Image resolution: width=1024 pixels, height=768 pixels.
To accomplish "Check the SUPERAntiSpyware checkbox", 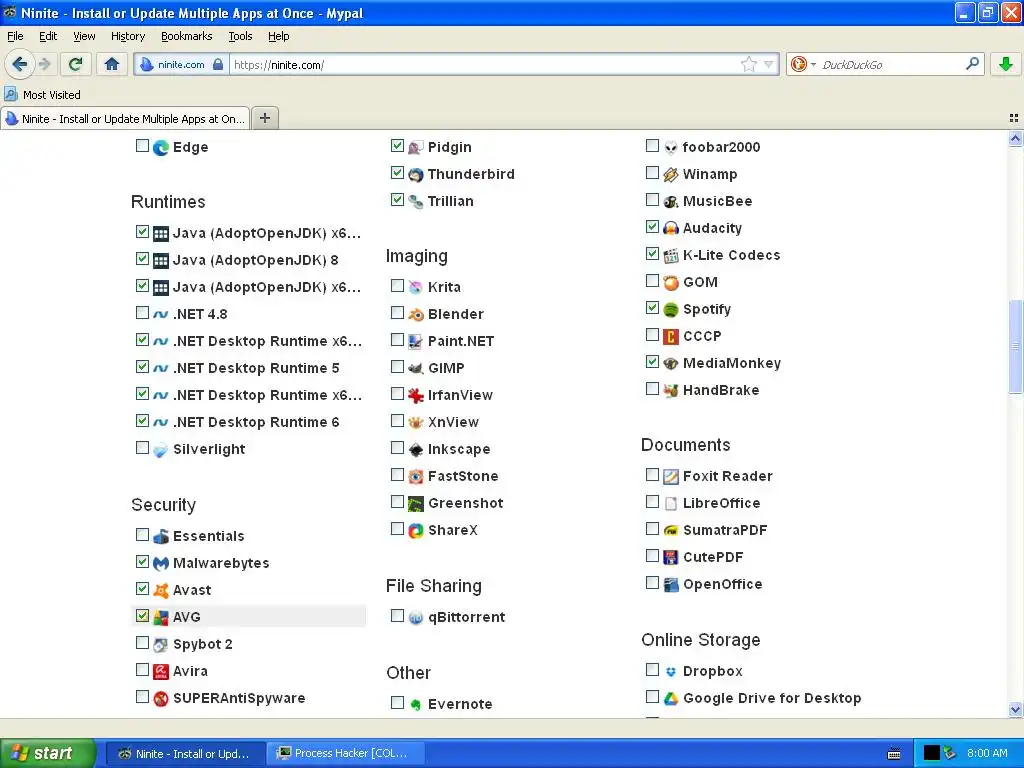I will pos(142,697).
